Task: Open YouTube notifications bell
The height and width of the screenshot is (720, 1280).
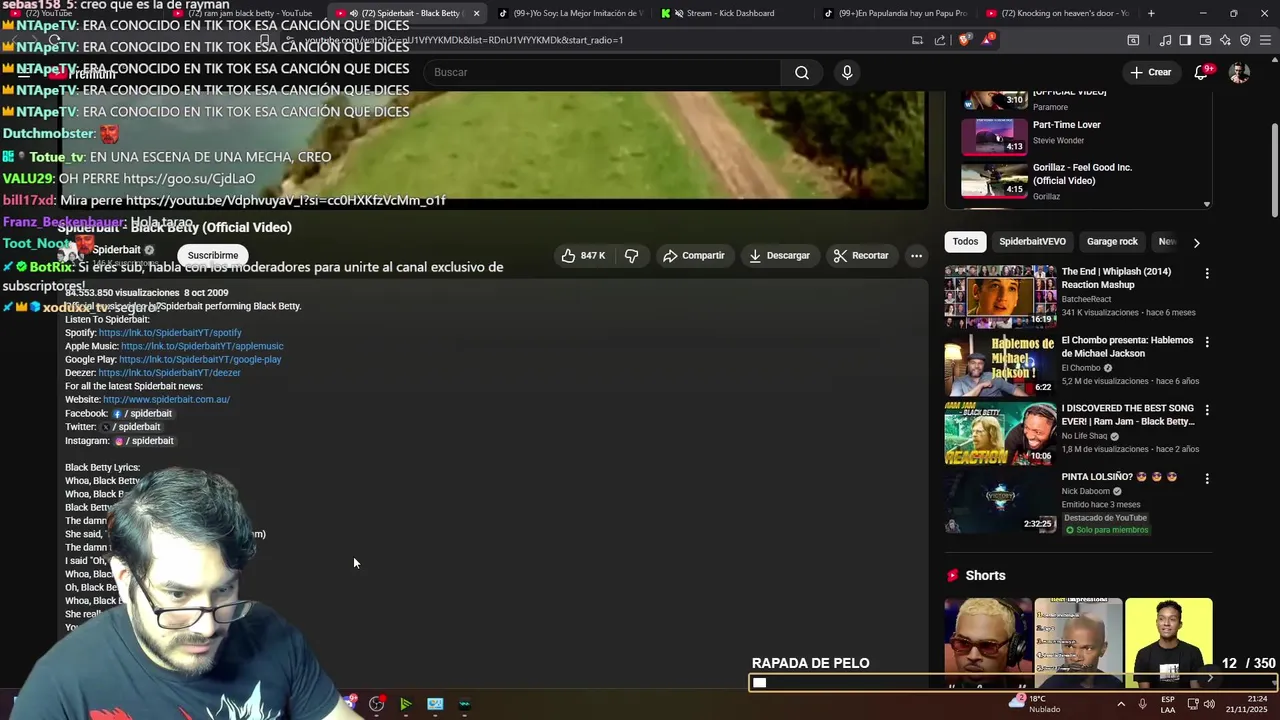Action: (1202, 72)
